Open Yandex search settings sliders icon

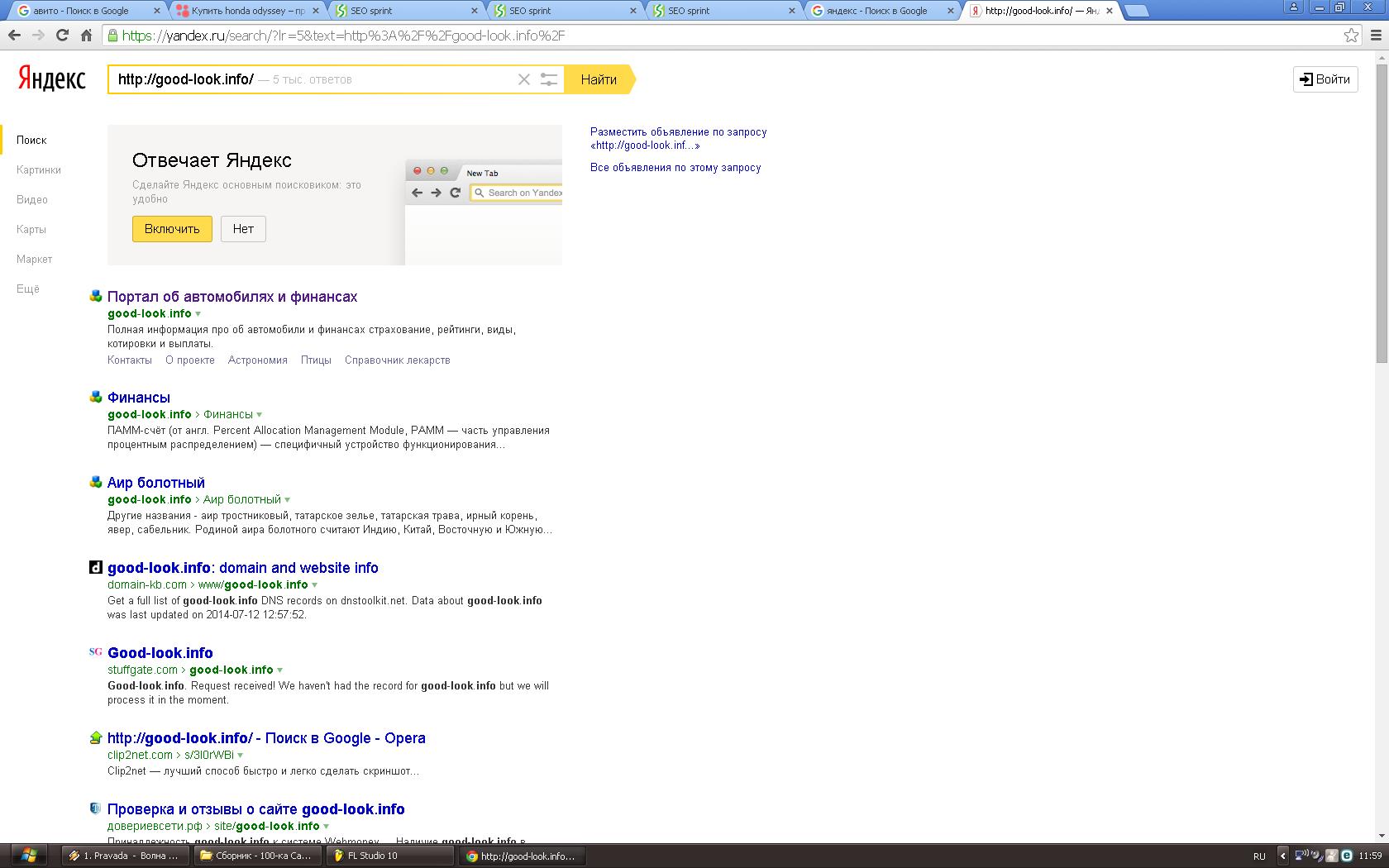549,79
